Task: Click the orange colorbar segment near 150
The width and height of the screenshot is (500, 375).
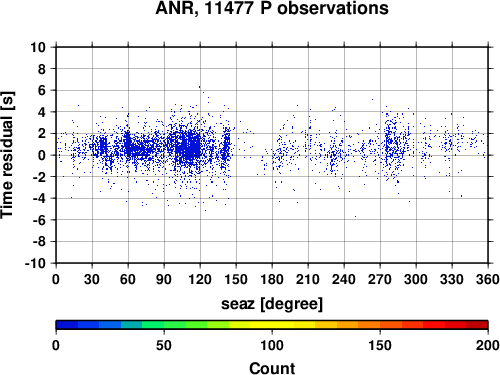Action: [380, 325]
